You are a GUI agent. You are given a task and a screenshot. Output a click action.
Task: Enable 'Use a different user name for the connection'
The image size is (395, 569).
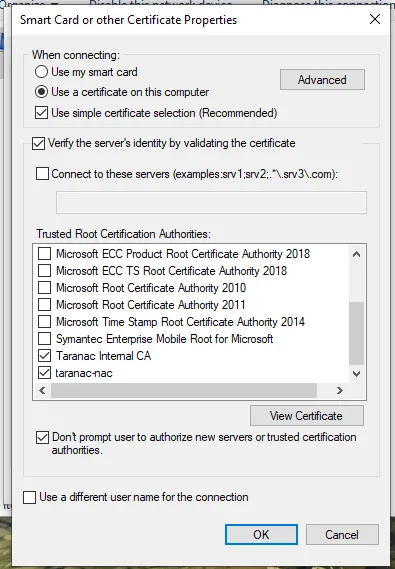pyautogui.click(x=29, y=497)
